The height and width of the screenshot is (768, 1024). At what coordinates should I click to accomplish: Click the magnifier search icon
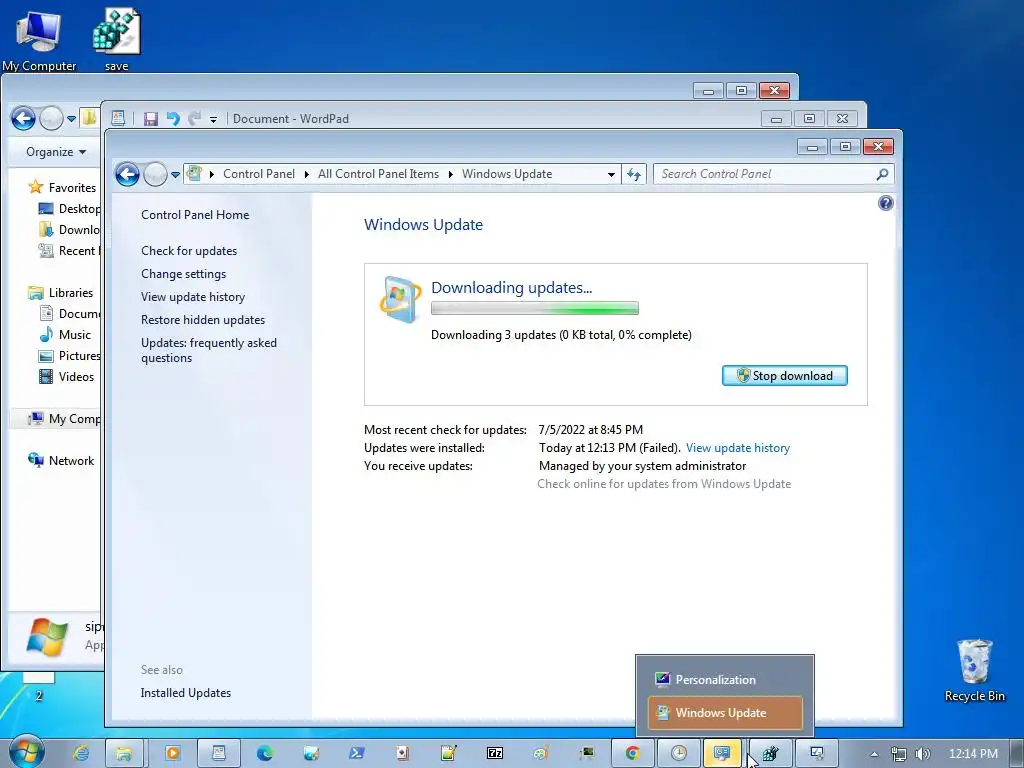coord(882,174)
